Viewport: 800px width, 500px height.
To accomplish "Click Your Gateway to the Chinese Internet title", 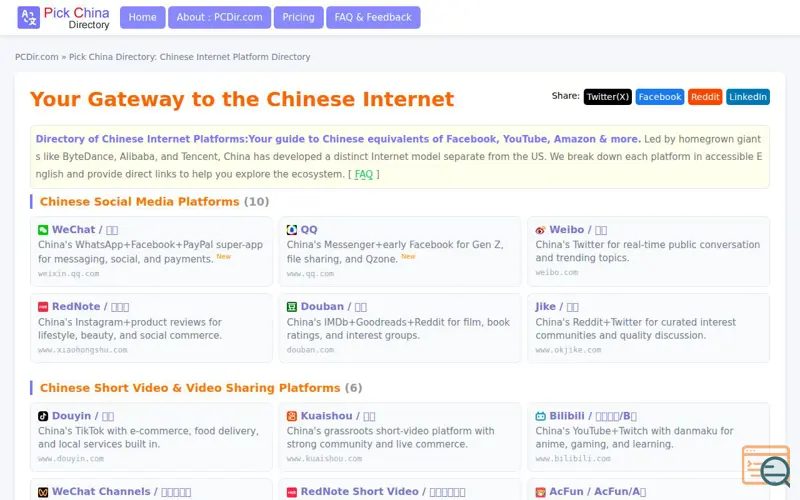I will pos(242,99).
